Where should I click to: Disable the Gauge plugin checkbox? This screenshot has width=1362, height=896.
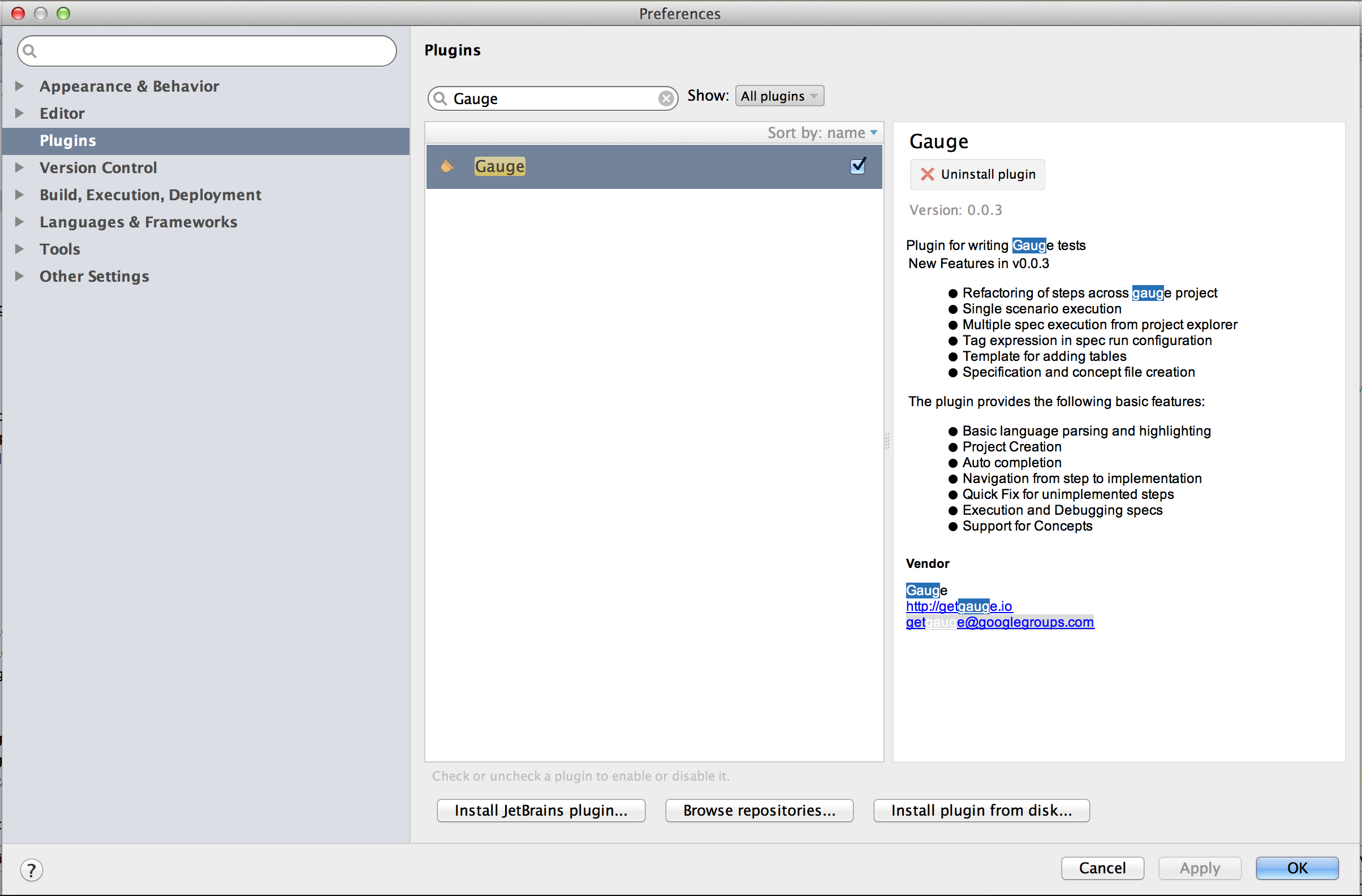tap(857, 166)
